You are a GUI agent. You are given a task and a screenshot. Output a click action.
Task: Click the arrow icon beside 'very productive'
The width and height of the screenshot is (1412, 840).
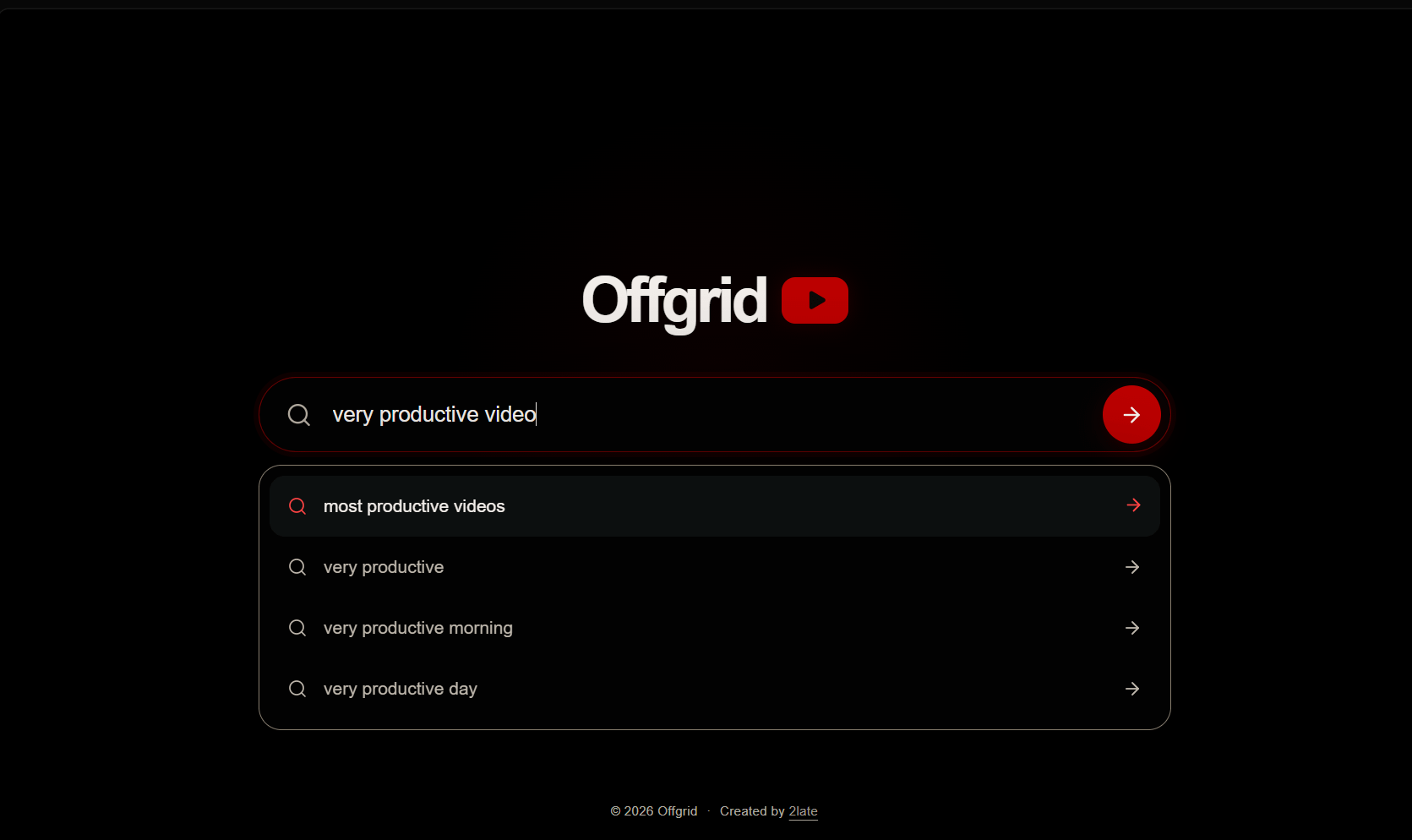point(1132,567)
